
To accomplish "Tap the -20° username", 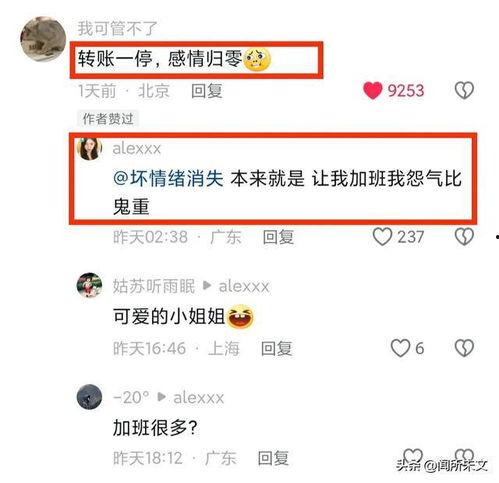I will [x=131, y=397].
